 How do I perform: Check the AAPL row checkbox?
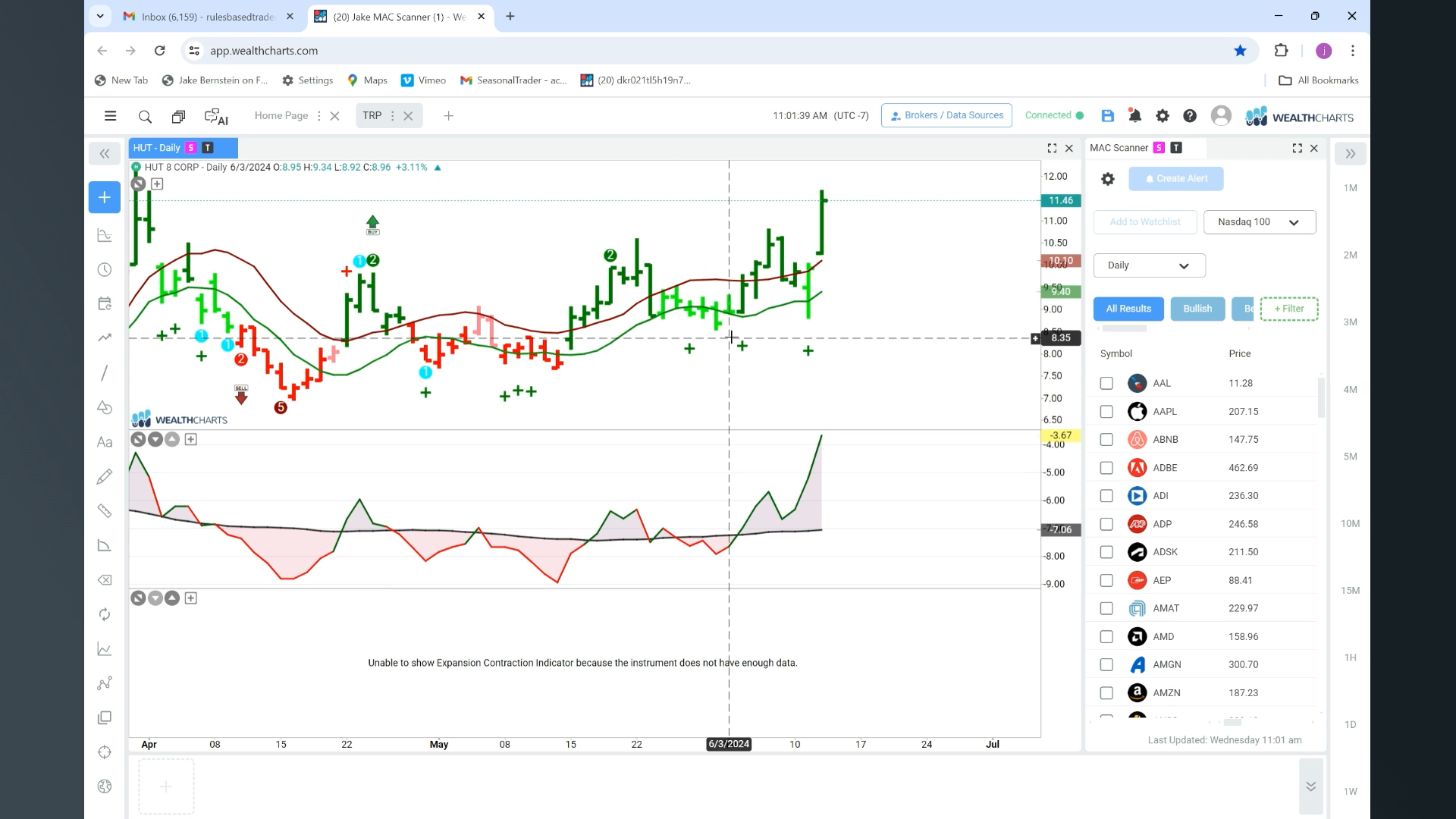point(1106,412)
